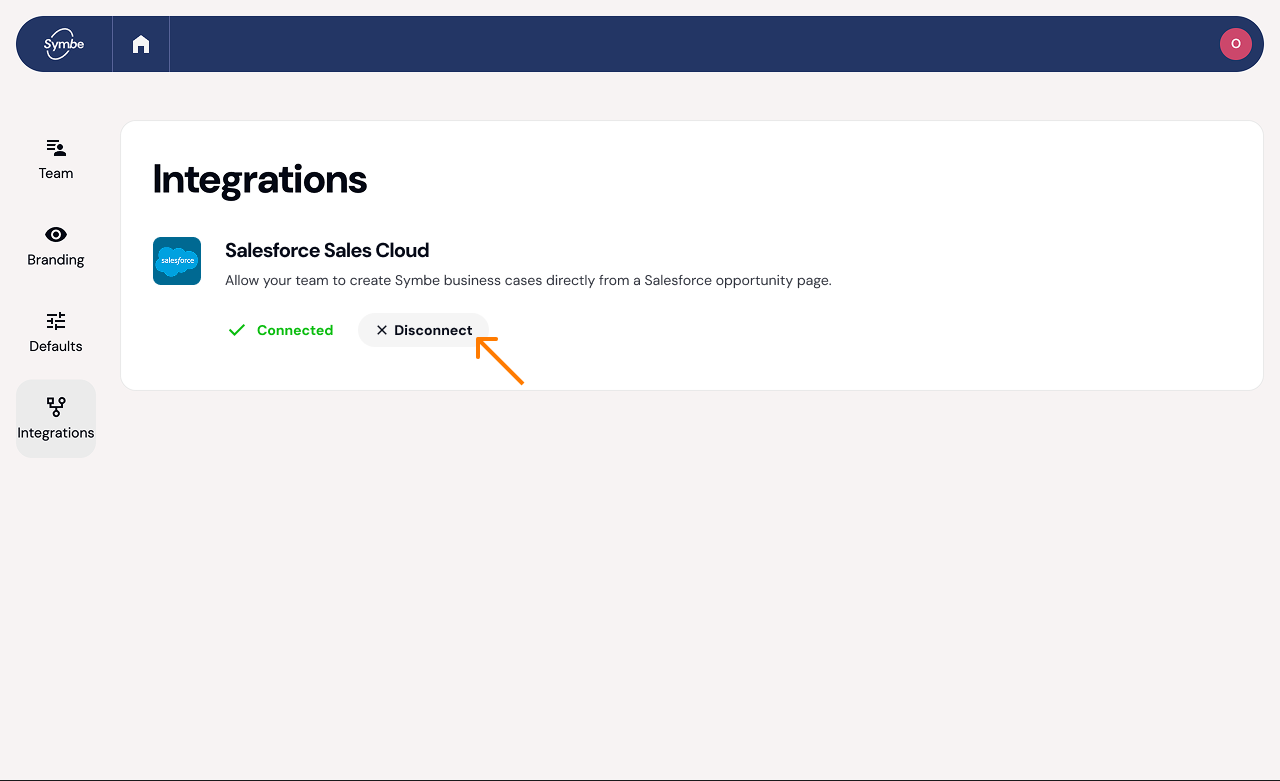This screenshot has width=1280, height=781.
Task: Open the user avatar menu
Action: [1235, 44]
